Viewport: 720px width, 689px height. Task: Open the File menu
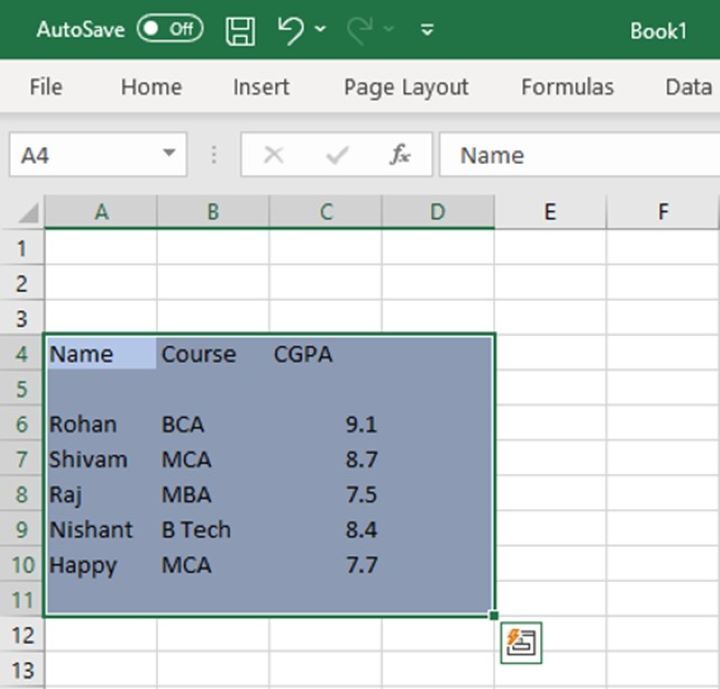(46, 87)
